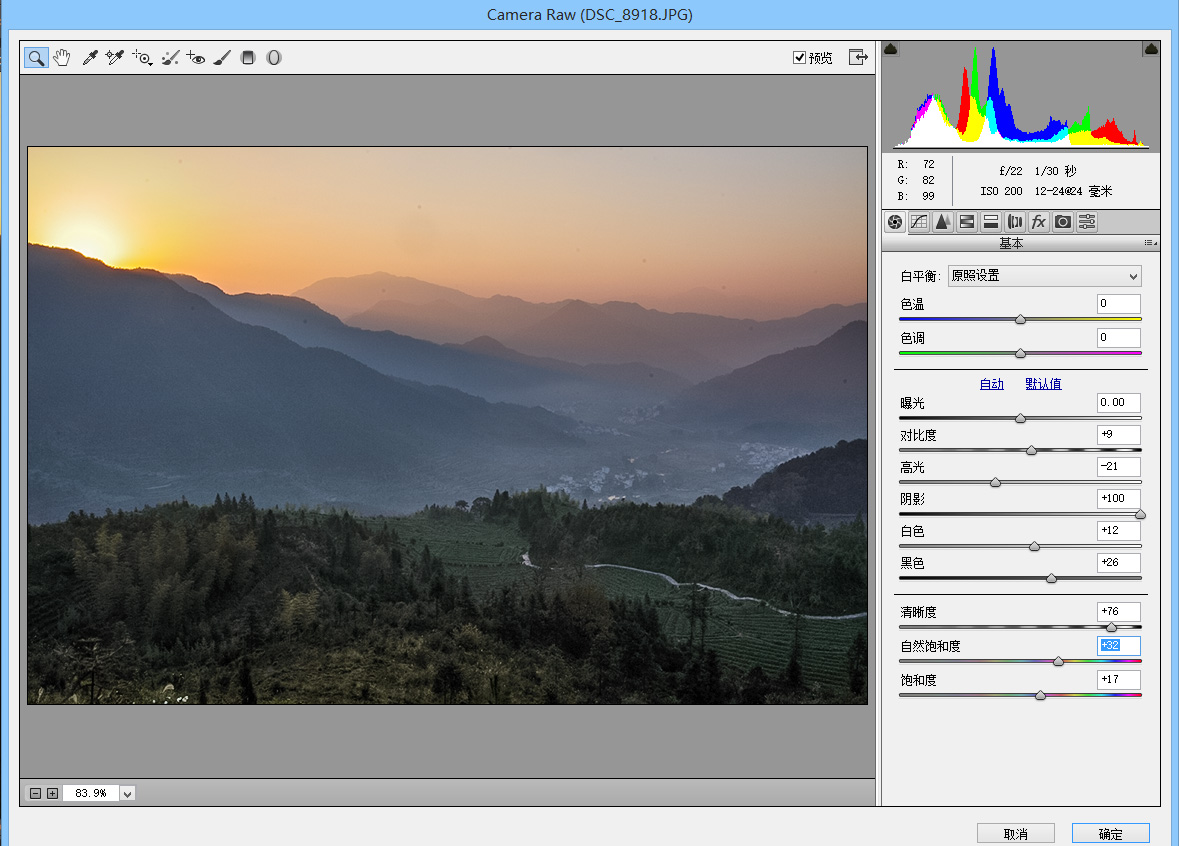Click the 确定 OK button
Image resolution: width=1179 pixels, height=846 pixels.
[1111, 834]
